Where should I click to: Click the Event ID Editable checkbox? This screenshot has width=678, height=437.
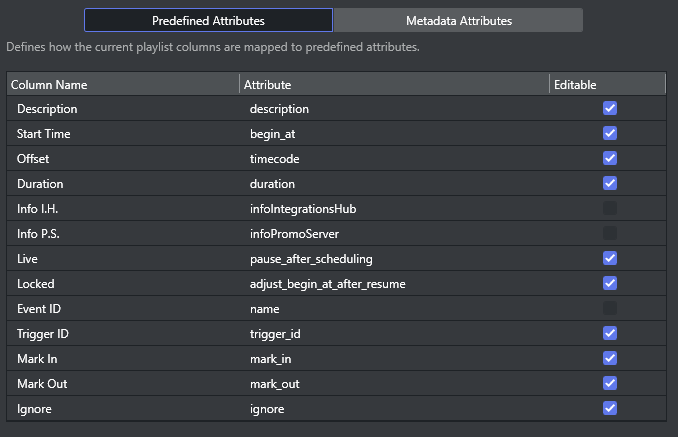(610, 308)
